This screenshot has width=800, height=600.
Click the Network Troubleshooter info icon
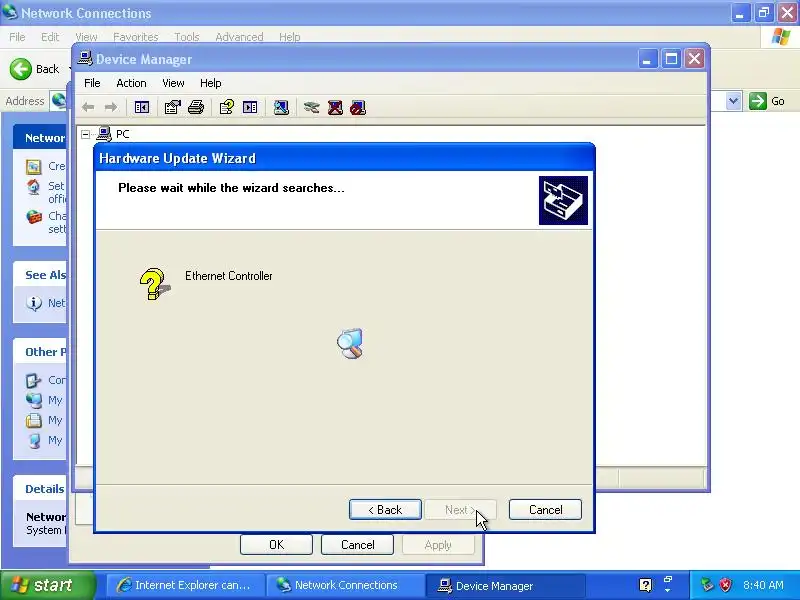coord(34,303)
